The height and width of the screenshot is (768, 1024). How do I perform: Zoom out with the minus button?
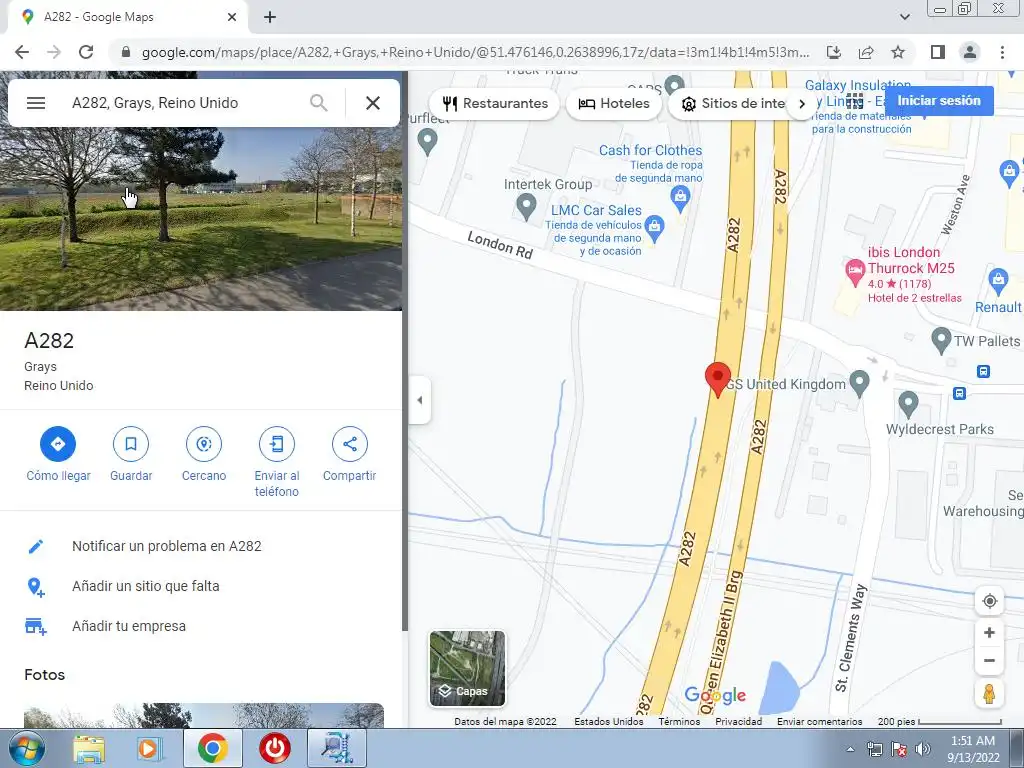coord(989,660)
